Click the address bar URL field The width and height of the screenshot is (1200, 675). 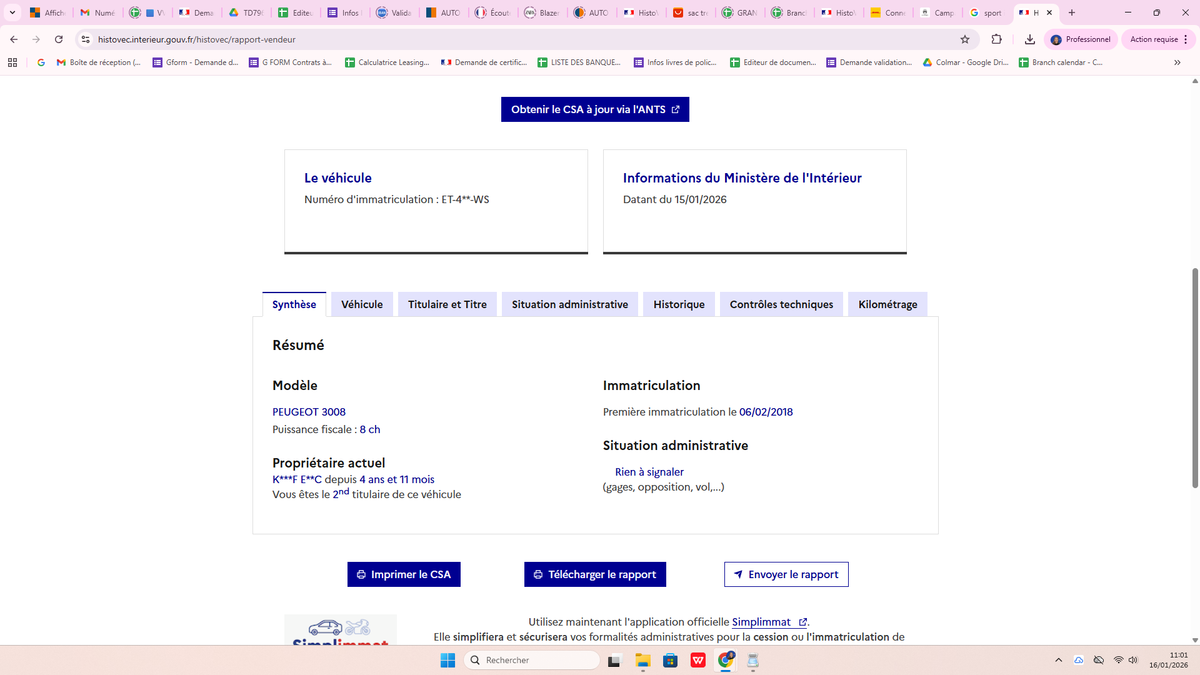click(x=520, y=39)
